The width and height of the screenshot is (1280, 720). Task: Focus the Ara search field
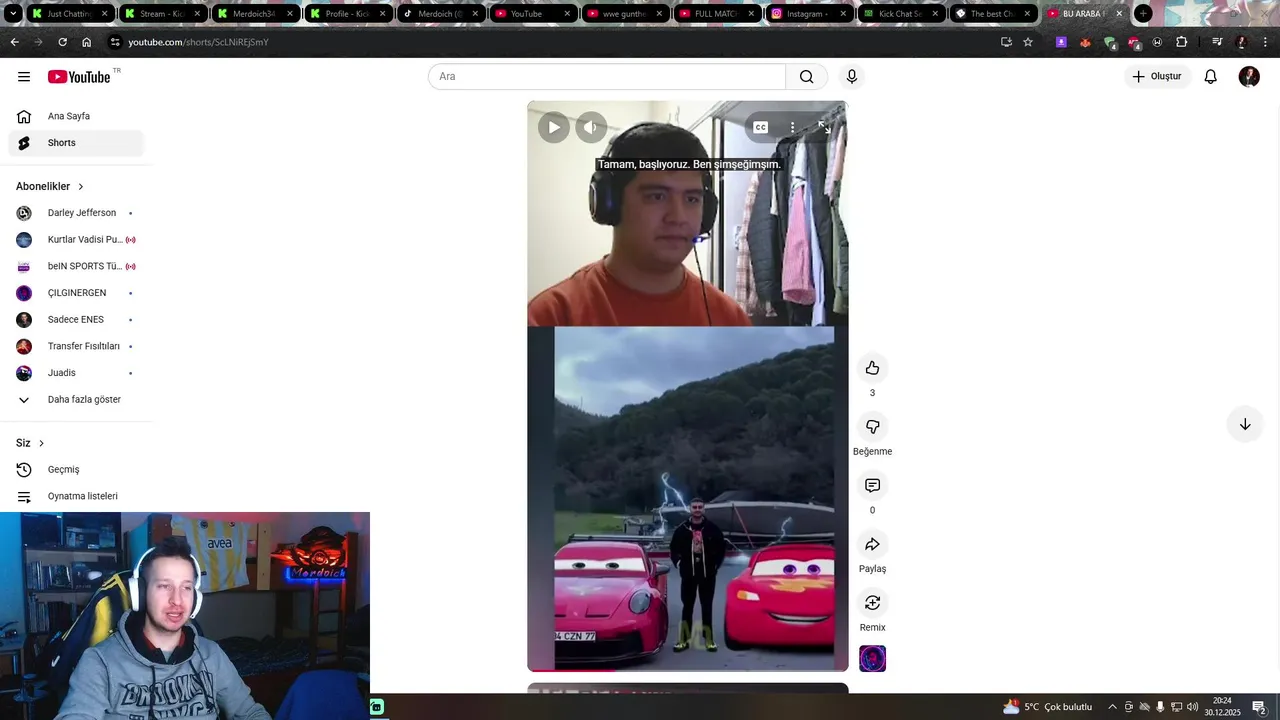(607, 77)
